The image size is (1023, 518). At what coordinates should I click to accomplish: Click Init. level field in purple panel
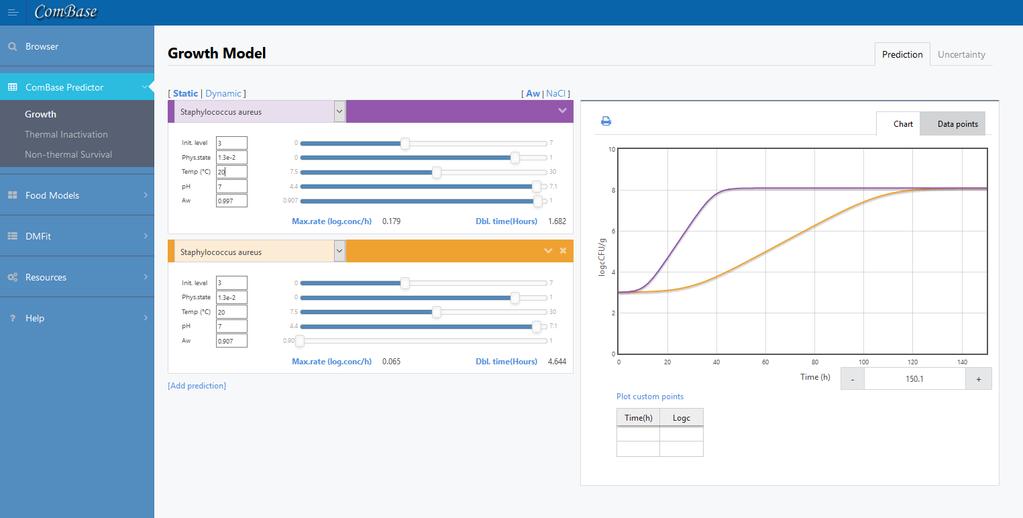(x=232, y=143)
